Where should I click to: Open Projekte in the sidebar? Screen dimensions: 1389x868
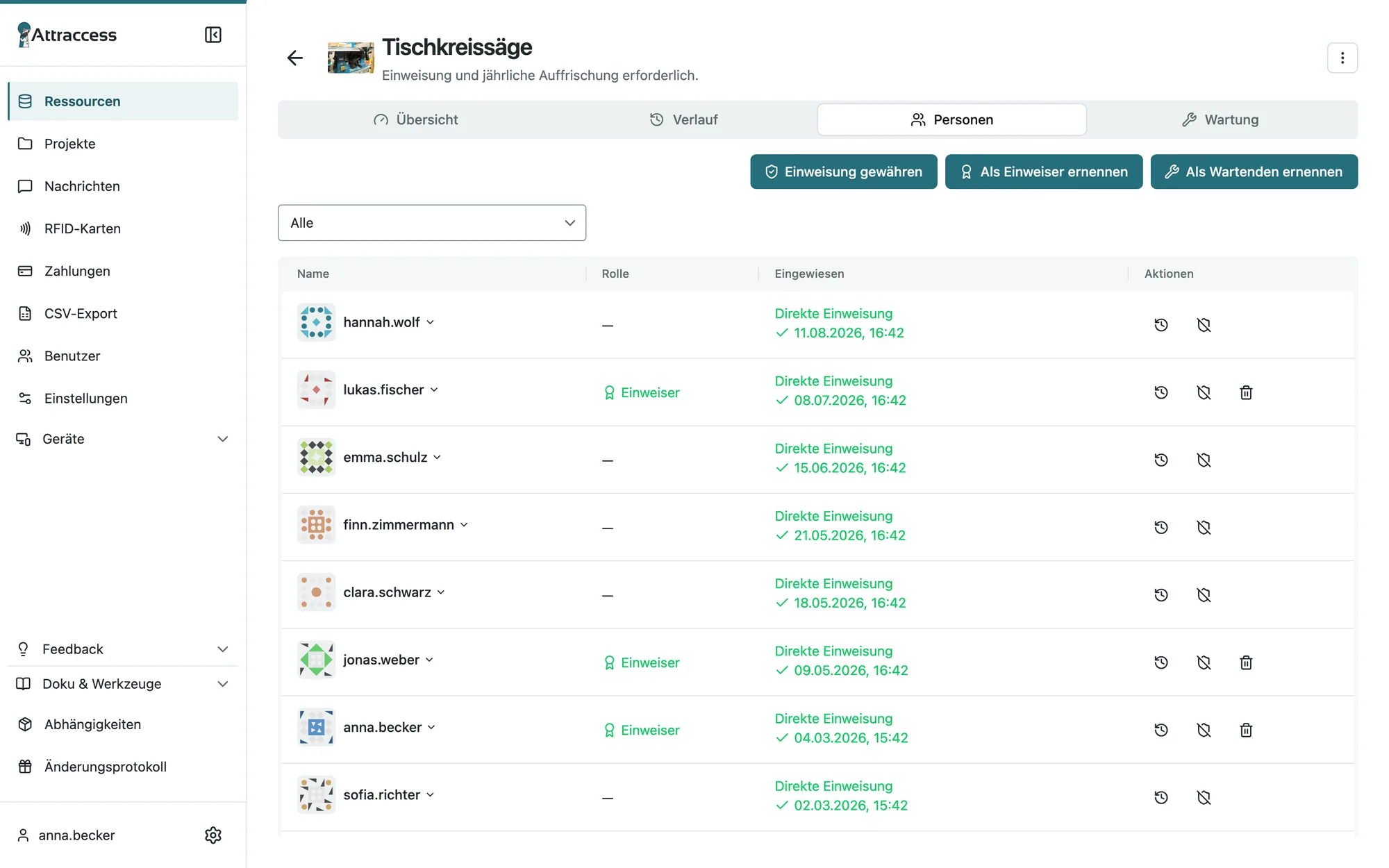pyautogui.click(x=122, y=144)
